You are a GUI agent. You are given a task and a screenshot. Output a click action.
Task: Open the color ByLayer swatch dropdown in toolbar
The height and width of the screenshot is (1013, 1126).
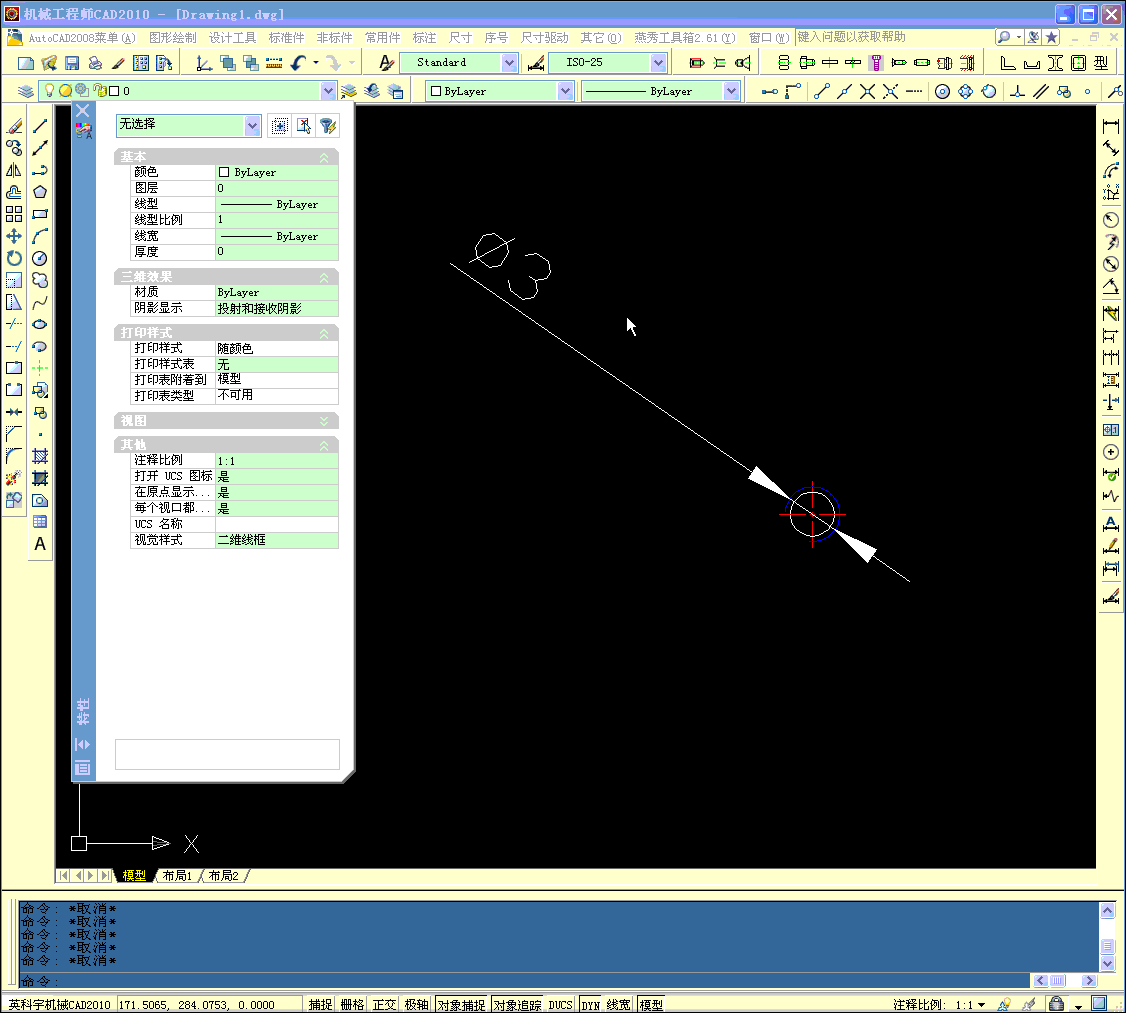tap(565, 91)
